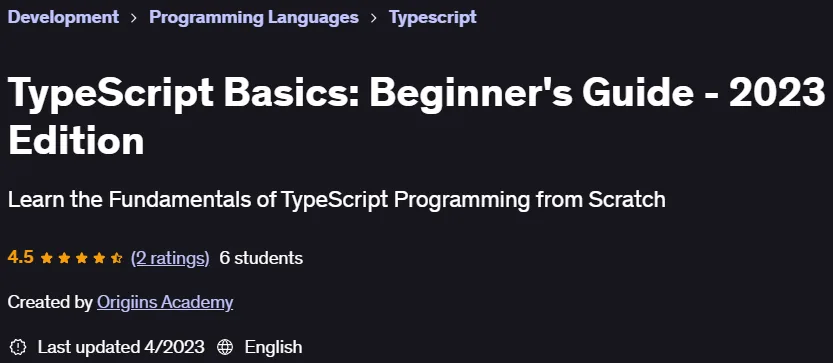Go to Programming Languages breadcrumb category
This screenshot has height=363, width=833.
pyautogui.click(x=254, y=17)
